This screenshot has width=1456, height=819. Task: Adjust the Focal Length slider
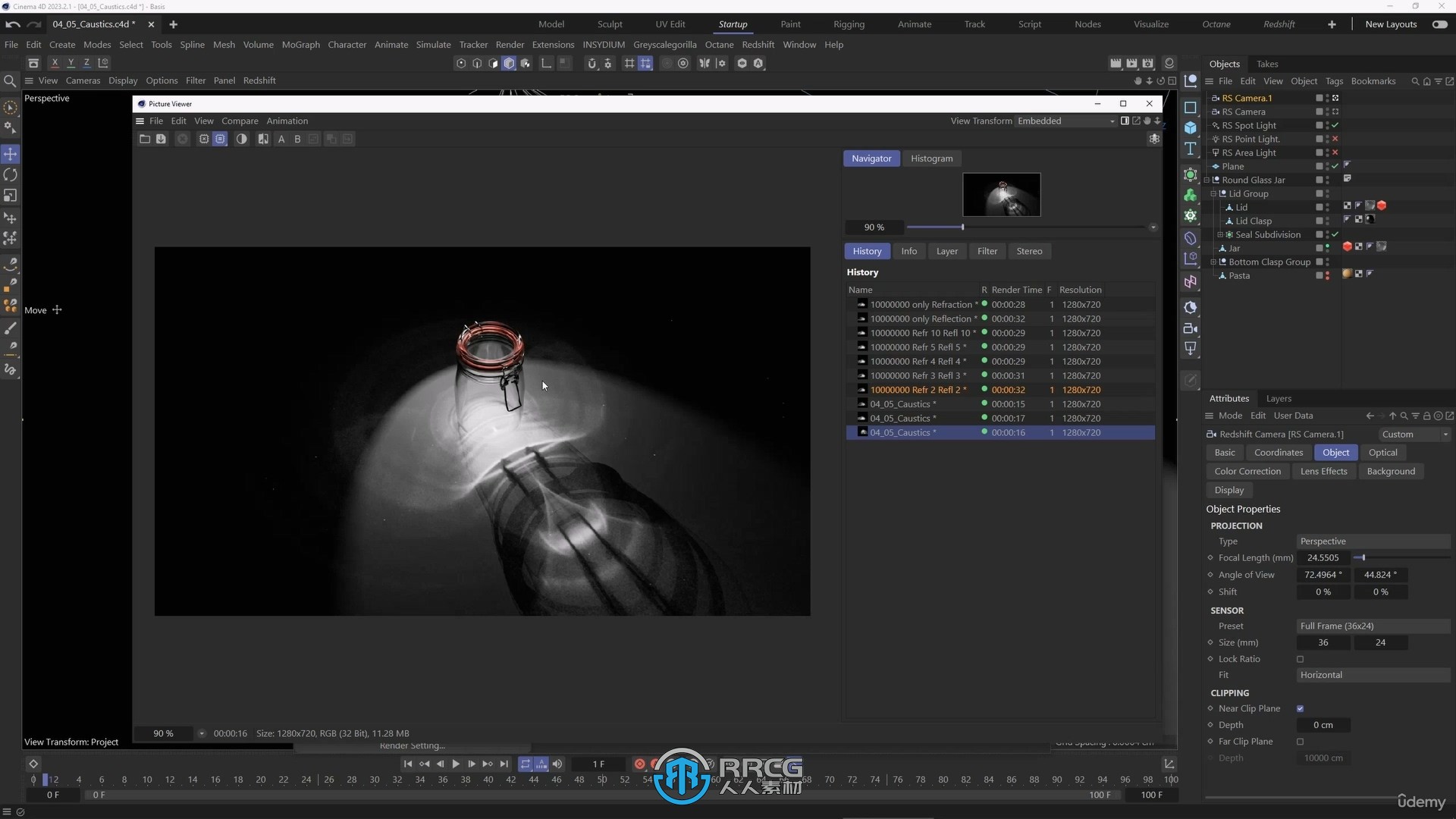click(x=1363, y=557)
